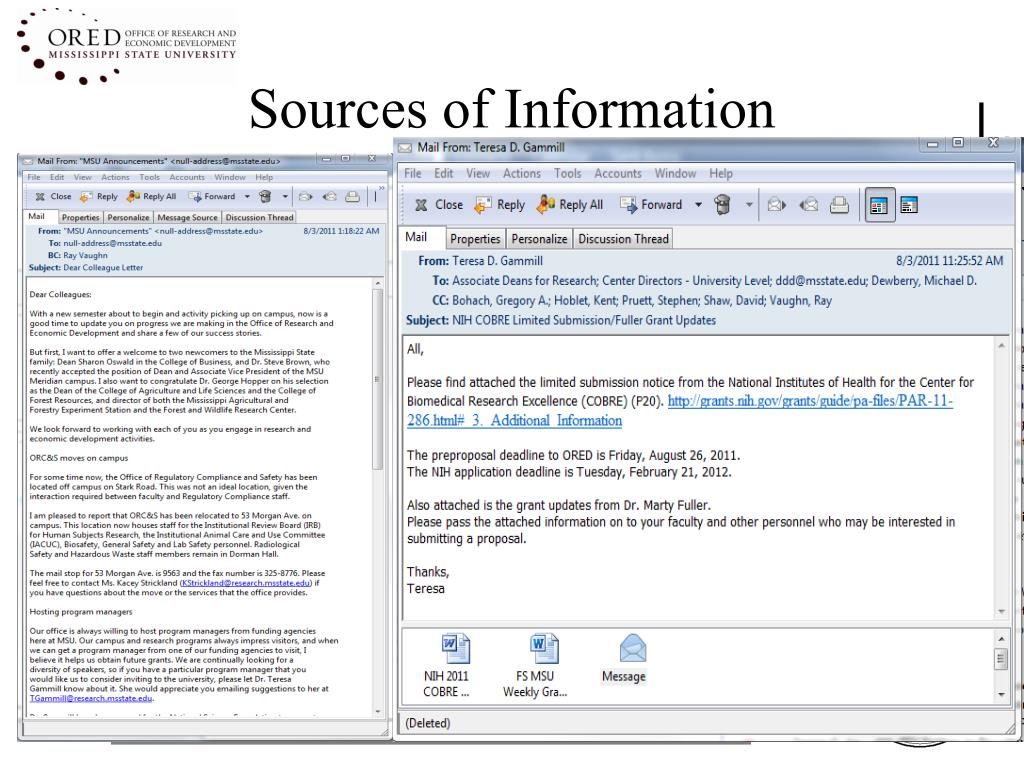Open dropdown arrow next to trash in Gammill window
Viewport: 1024px width, 768px height.
pyautogui.click(x=749, y=205)
